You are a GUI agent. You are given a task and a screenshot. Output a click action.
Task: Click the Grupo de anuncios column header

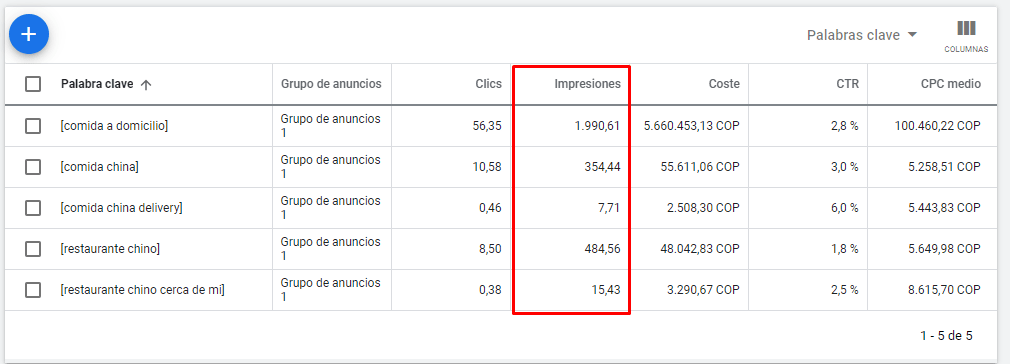(x=331, y=84)
